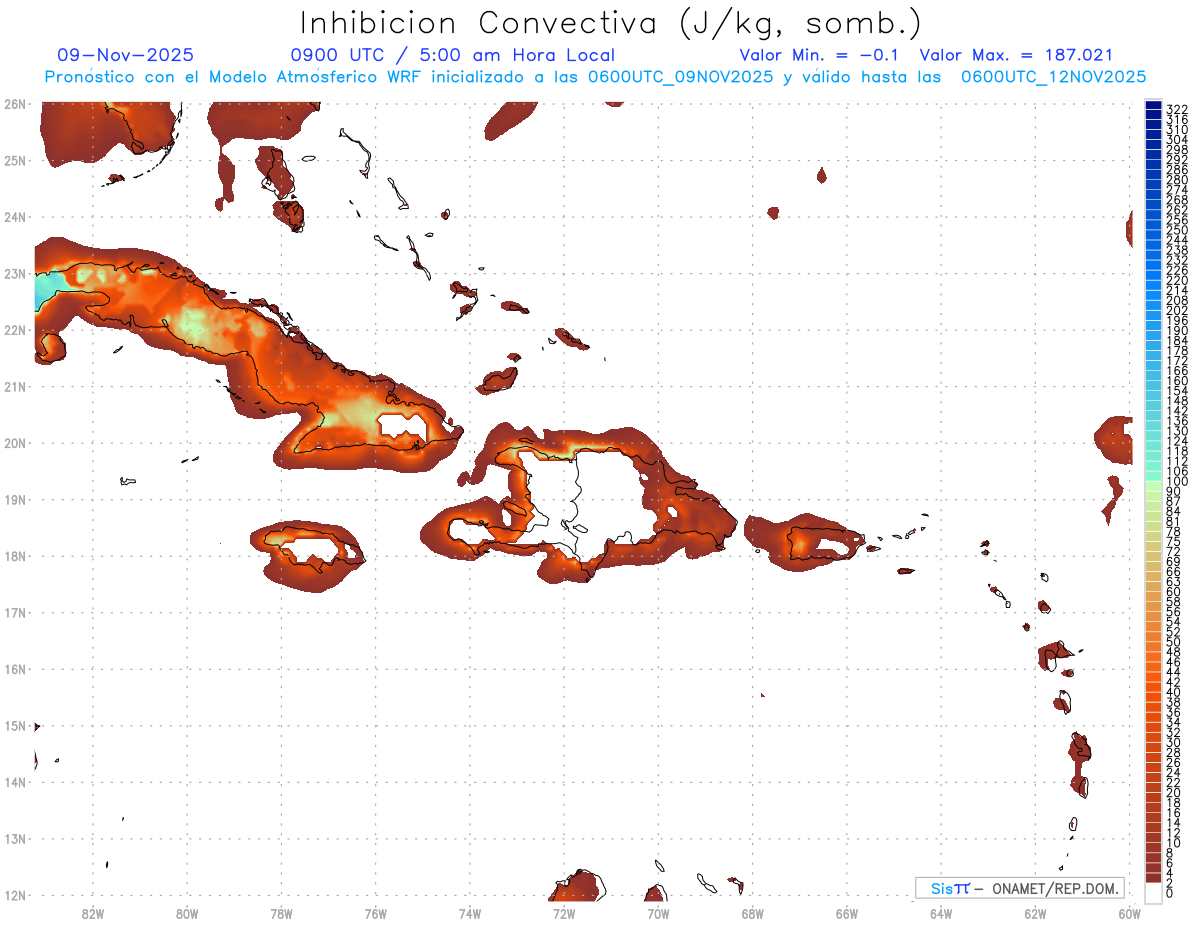Click the "22N" latitude label
The width and height of the screenshot is (1200, 927).
14,330
